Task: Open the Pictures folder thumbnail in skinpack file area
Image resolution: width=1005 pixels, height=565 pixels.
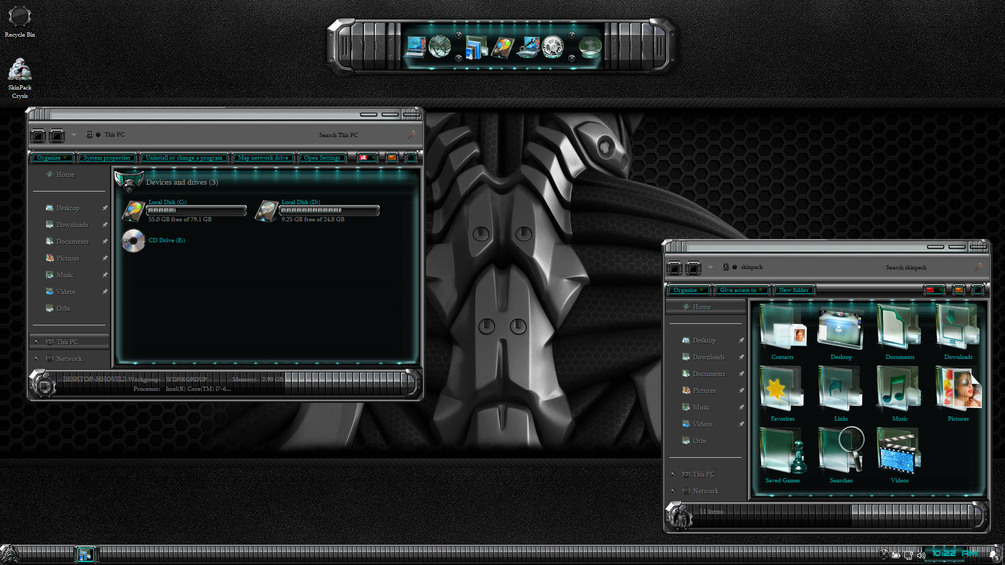Action: 958,394
